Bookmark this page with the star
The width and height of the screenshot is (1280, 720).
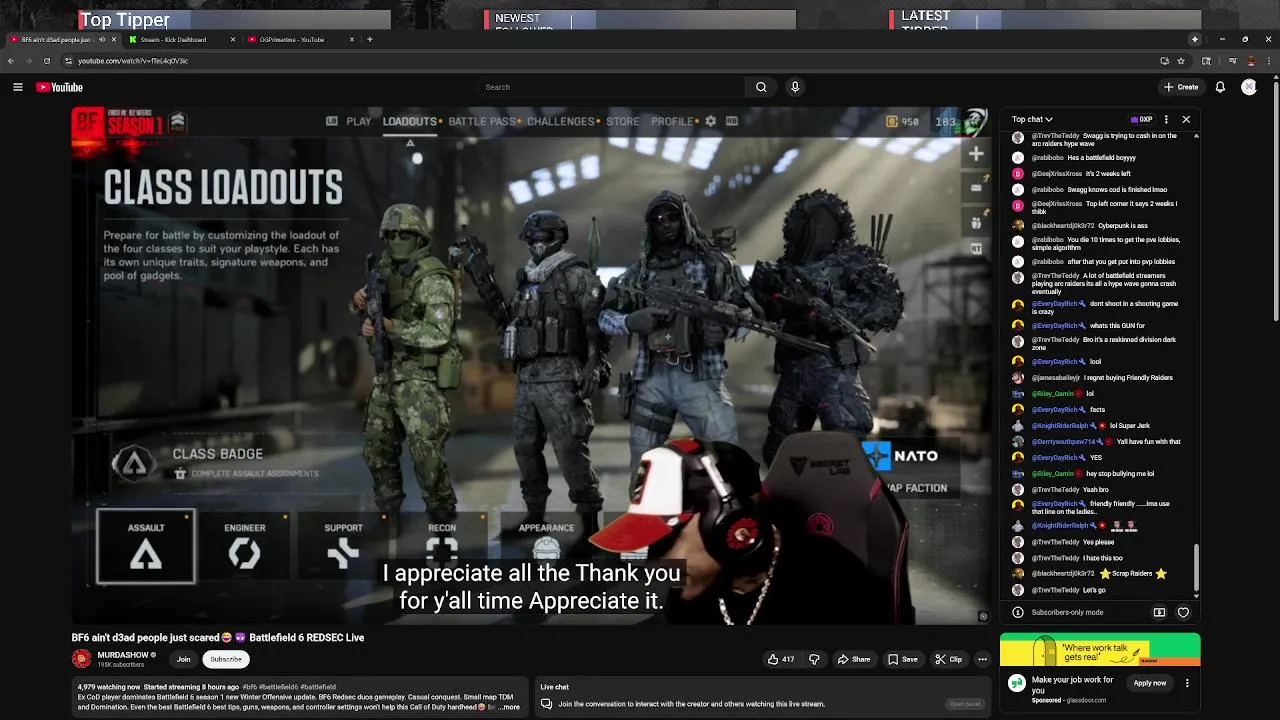coord(1180,61)
